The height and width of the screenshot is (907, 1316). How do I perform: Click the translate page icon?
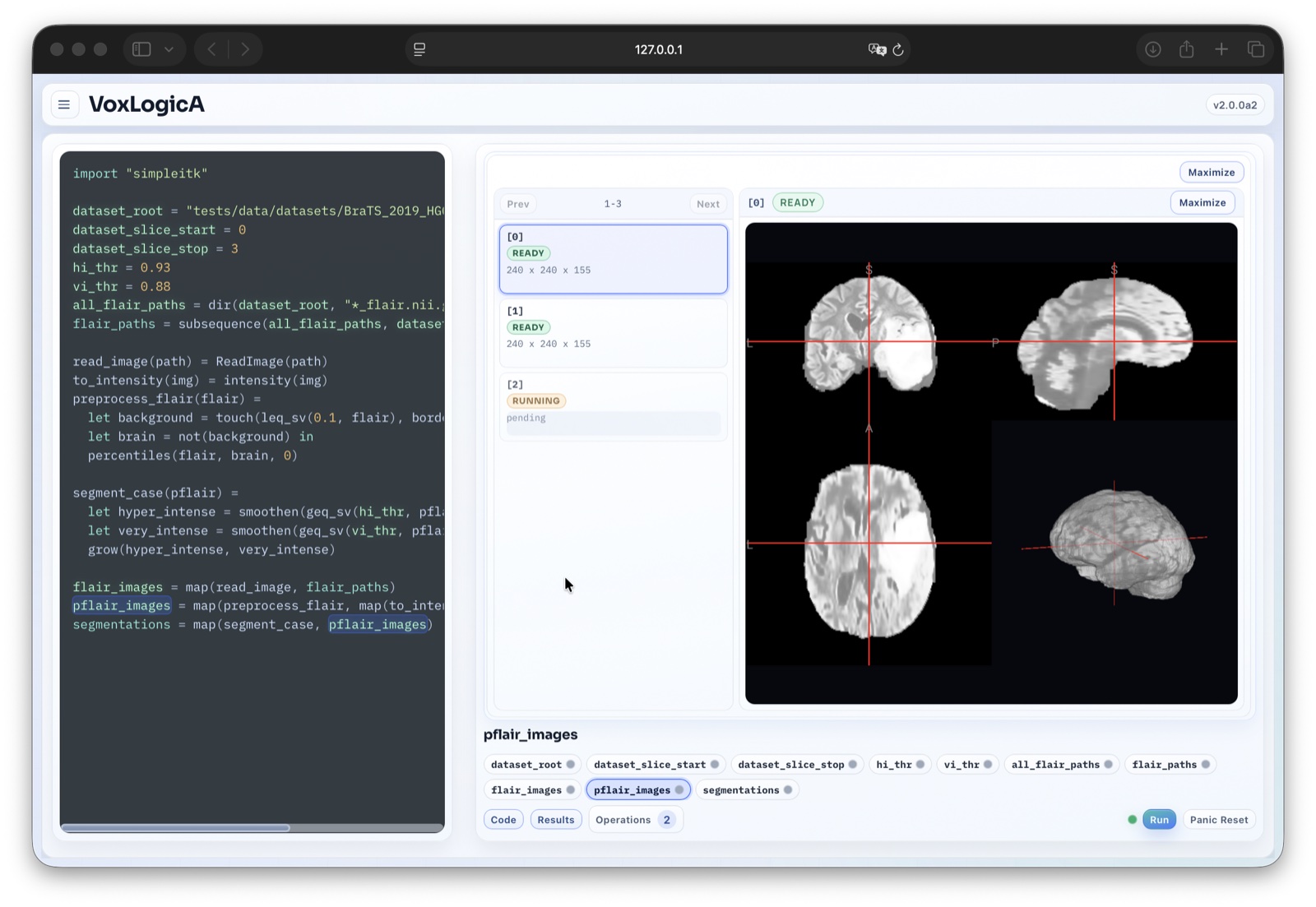[x=877, y=49]
